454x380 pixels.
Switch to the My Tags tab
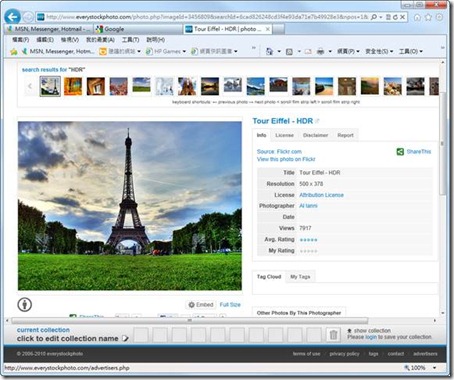[300, 277]
